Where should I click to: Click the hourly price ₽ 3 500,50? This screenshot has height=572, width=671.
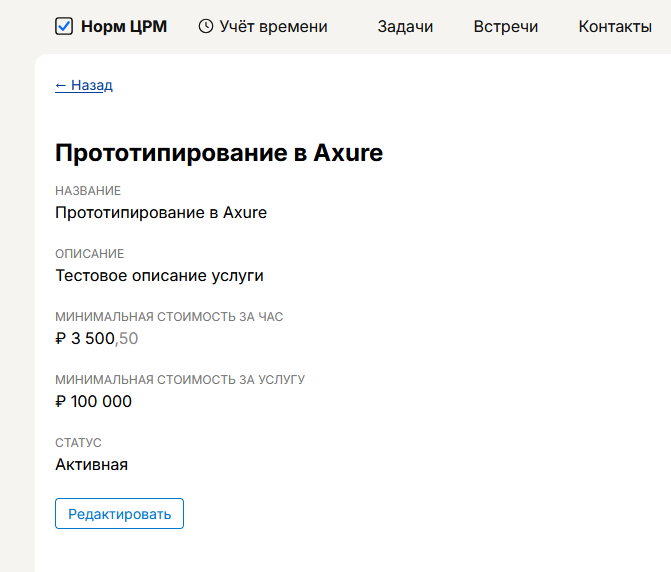click(96, 339)
